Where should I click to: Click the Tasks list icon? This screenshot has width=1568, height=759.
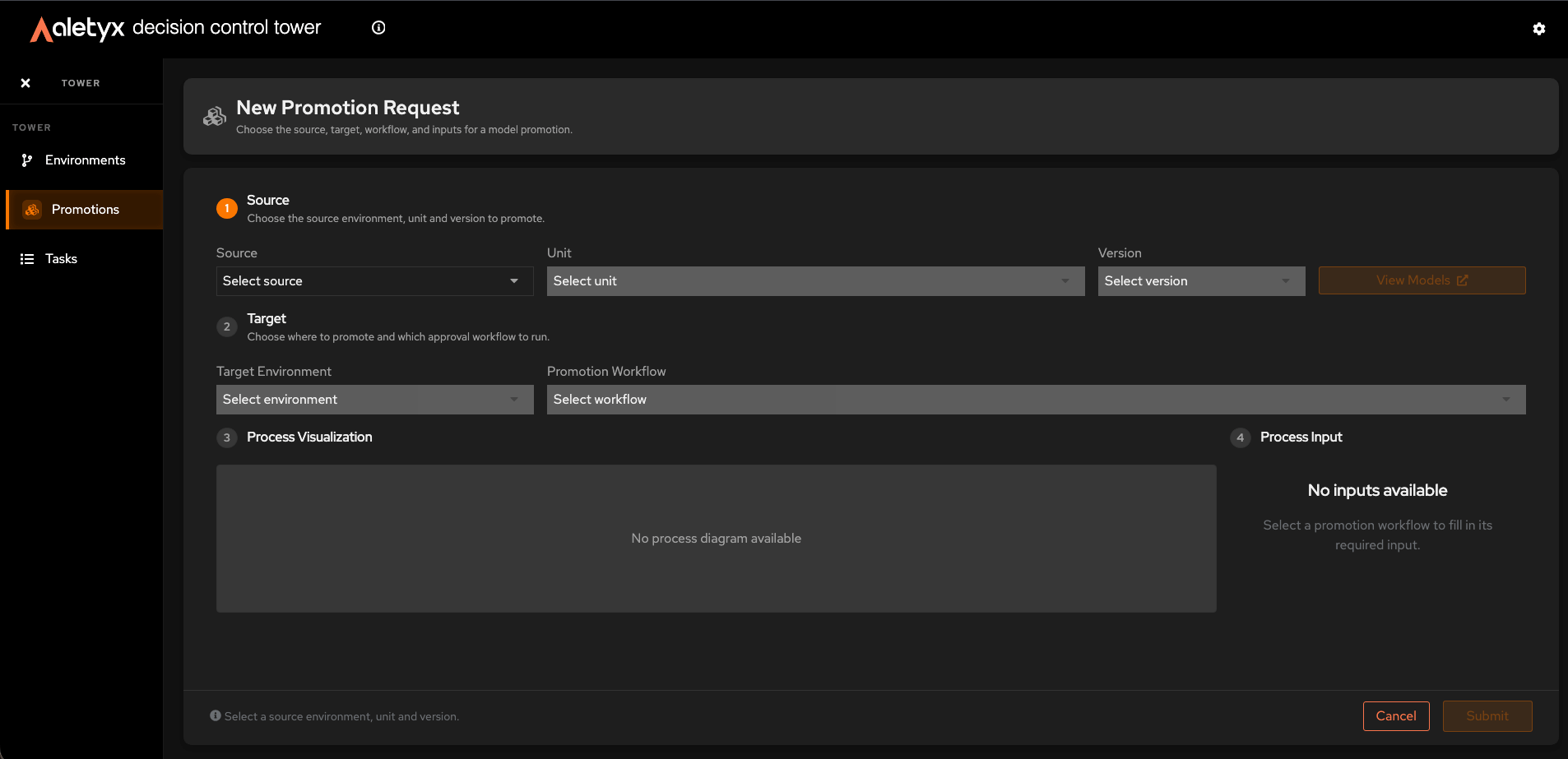[x=27, y=259]
